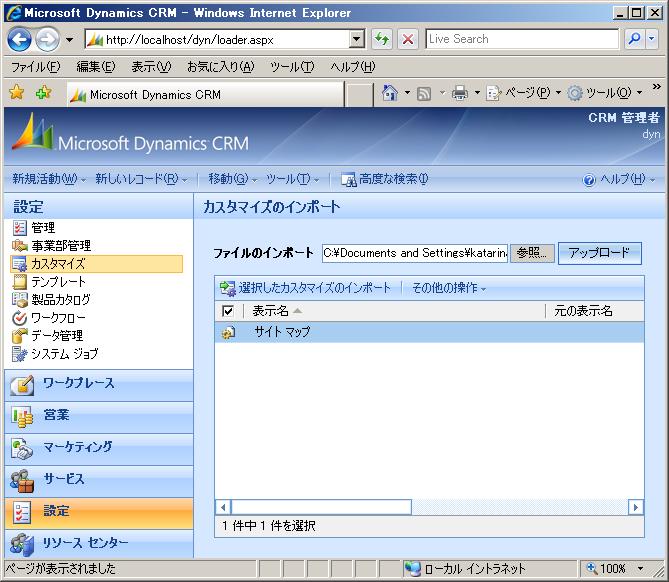Click the サイト マップ row icon
Viewport: 669px width, 582px height.
(229, 332)
